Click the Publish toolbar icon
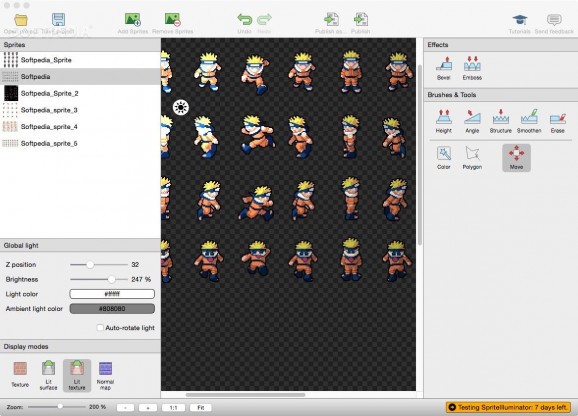The height and width of the screenshot is (416, 578). point(361,20)
